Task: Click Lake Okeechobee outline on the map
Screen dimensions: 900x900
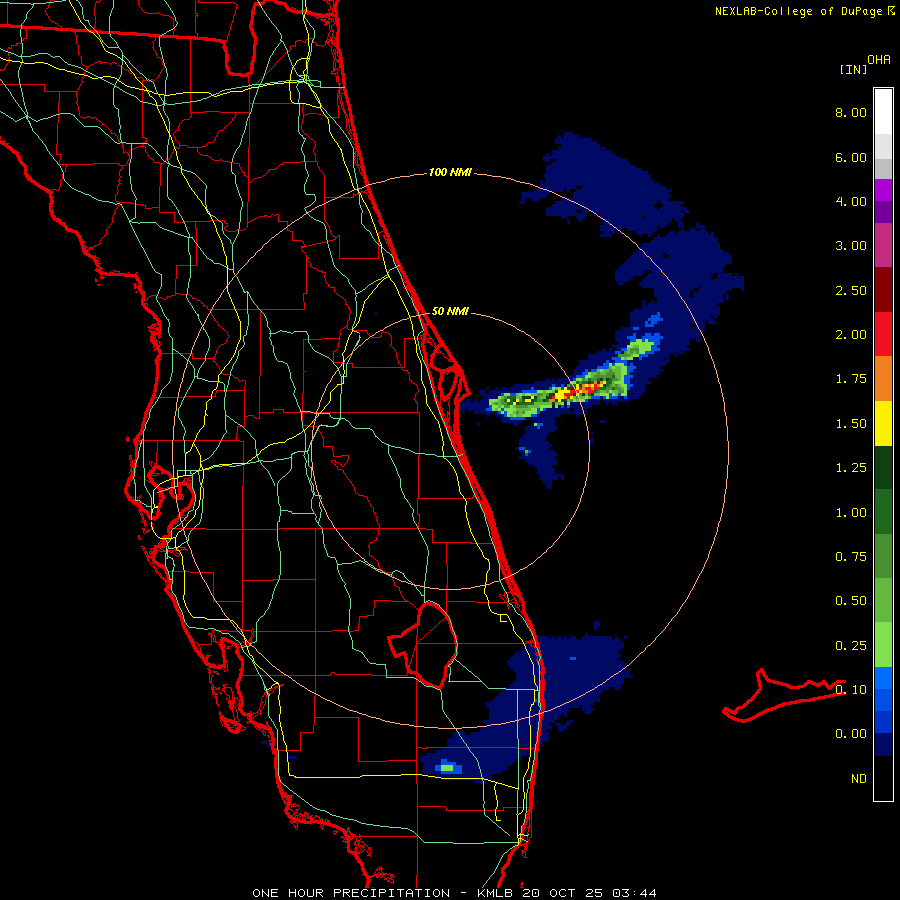Action: pos(423,644)
